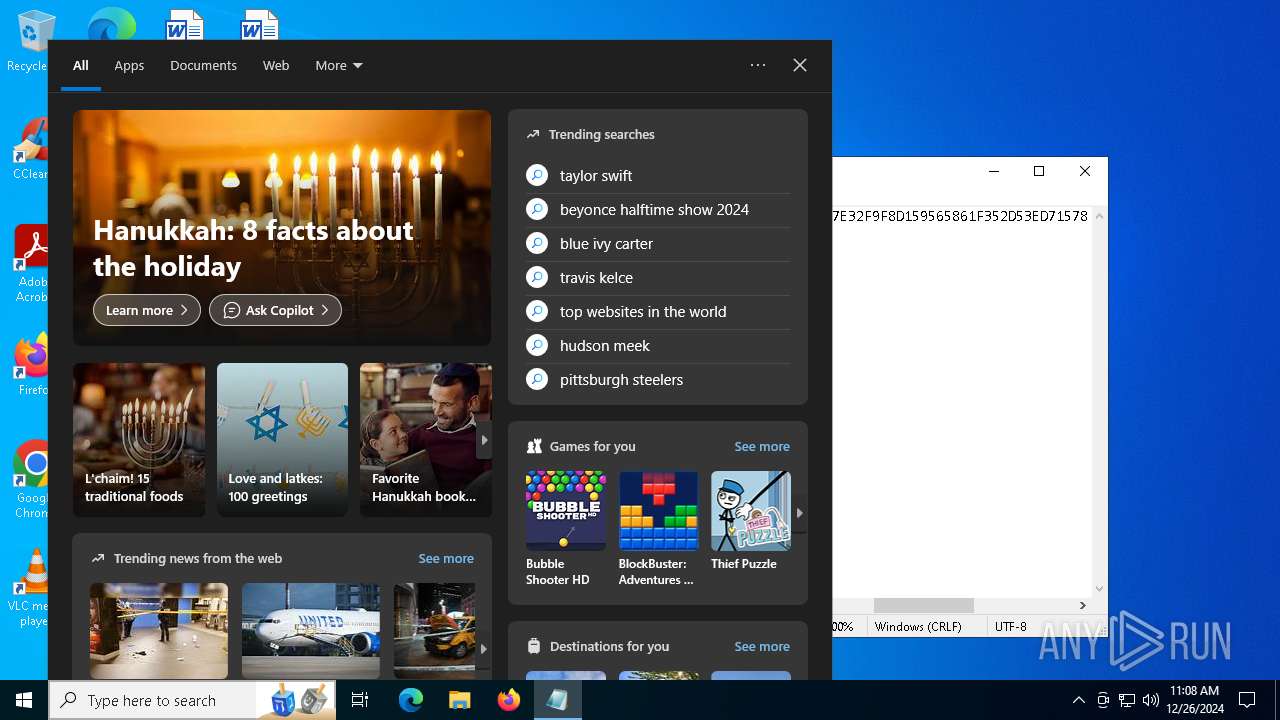1280x720 pixels.
Task: Click the Hanukkah 8 facts headline
Action: [253, 248]
